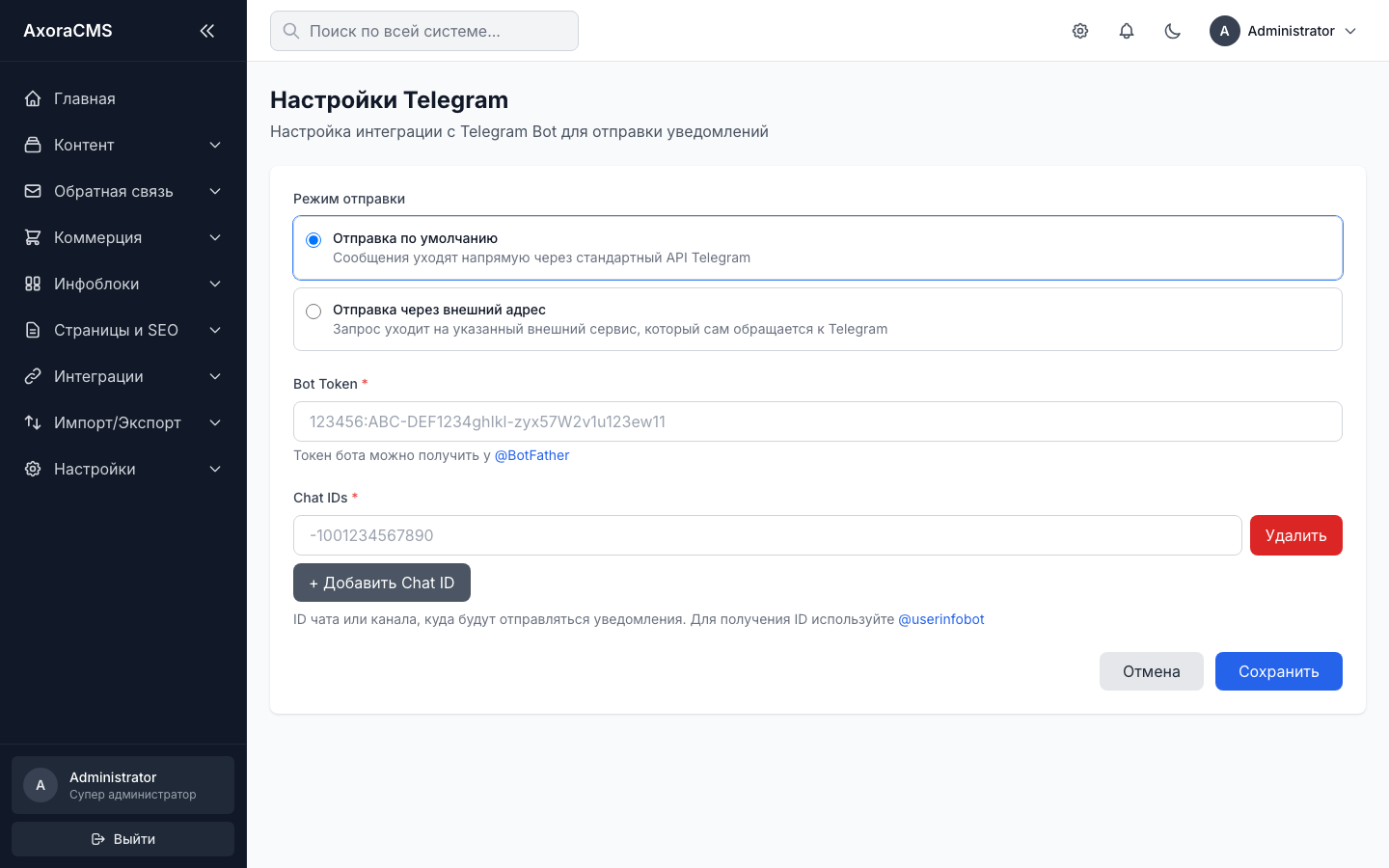This screenshot has width=1389, height=868.
Task: Click the Добавить Chat ID button
Action: point(382,583)
